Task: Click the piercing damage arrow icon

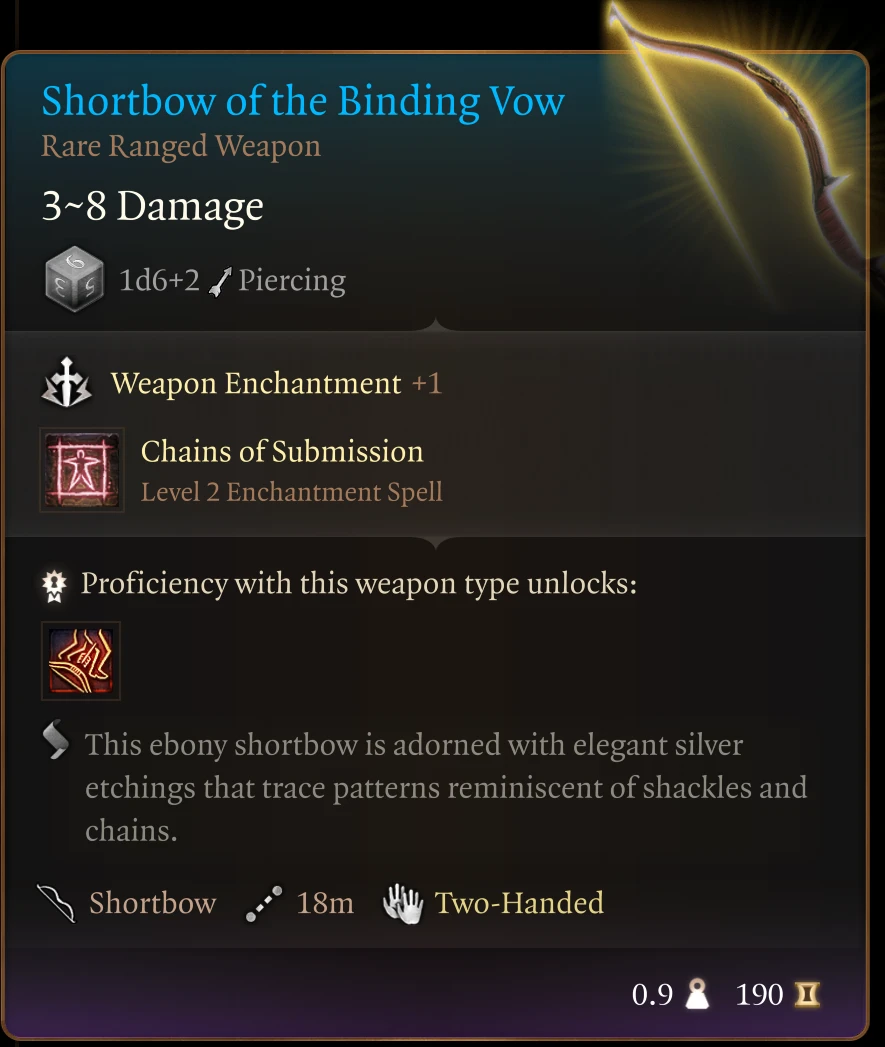Action: coord(220,281)
